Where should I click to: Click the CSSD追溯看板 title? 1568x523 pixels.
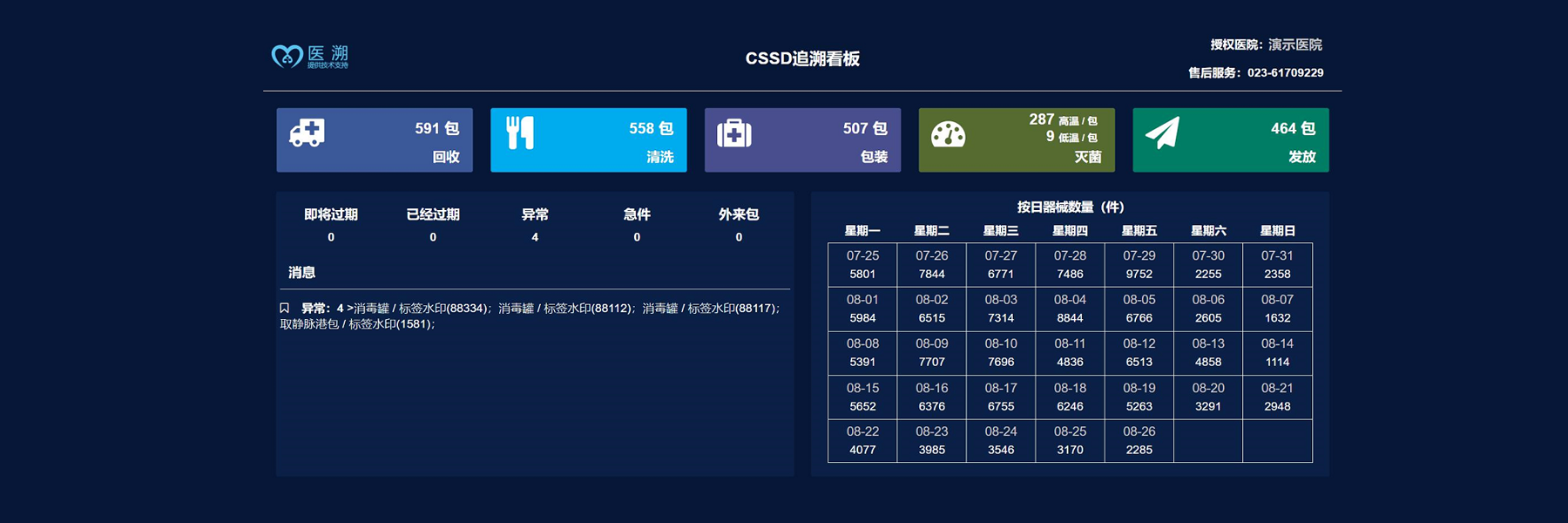point(802,58)
